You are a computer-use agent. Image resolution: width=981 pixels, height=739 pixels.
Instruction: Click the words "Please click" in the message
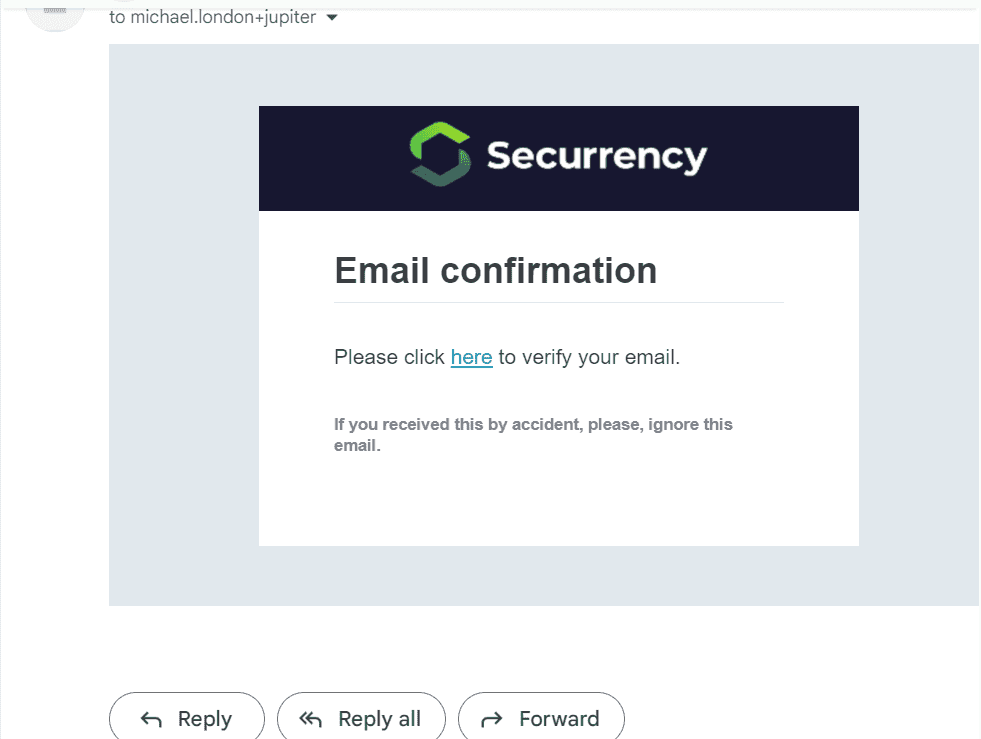pos(389,357)
